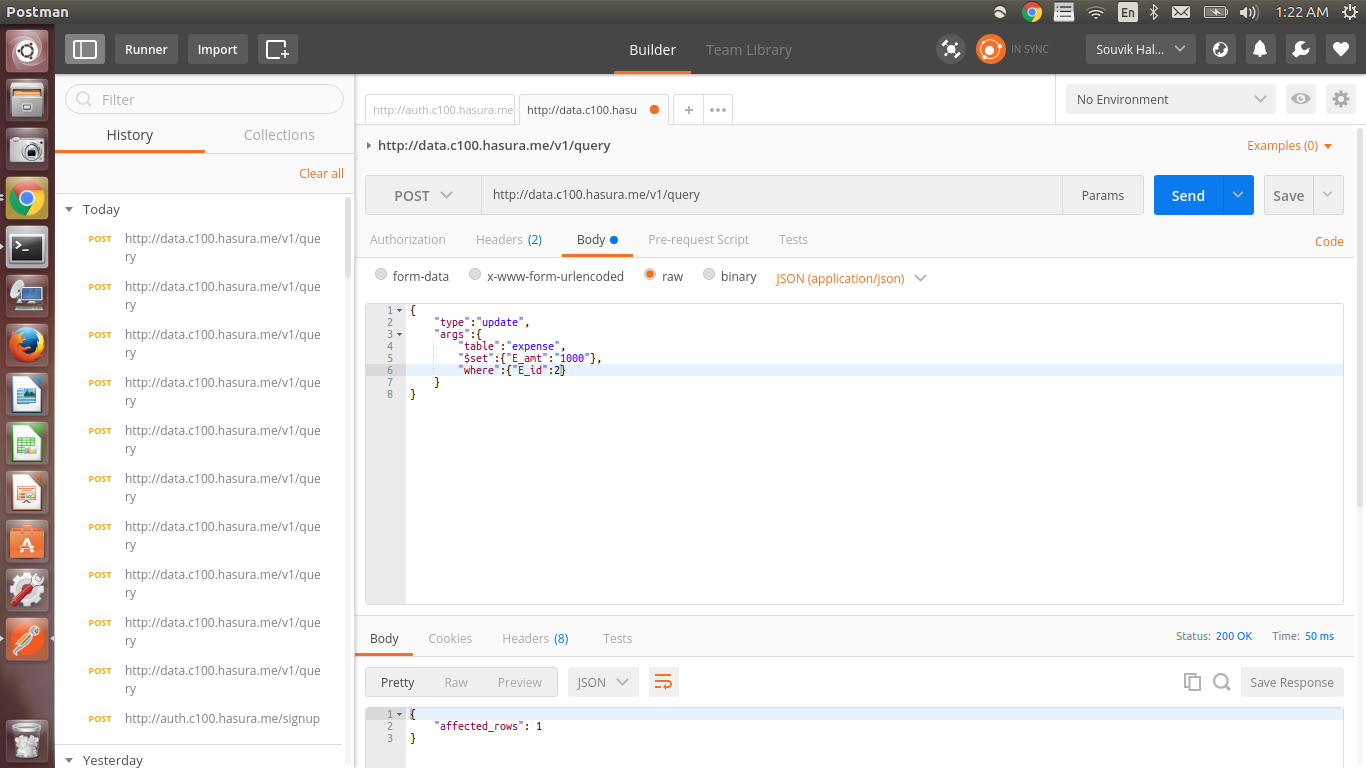Image resolution: width=1366 pixels, height=768 pixels.
Task: Toggle environment quick look eye icon
Action: [1300, 99]
